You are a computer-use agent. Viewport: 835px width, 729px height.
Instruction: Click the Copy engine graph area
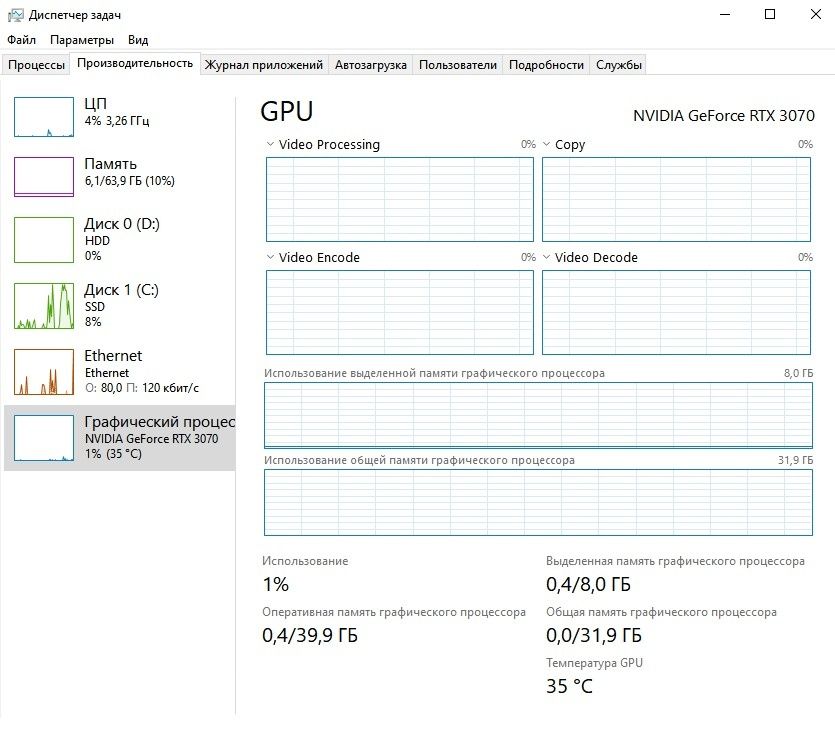point(676,199)
